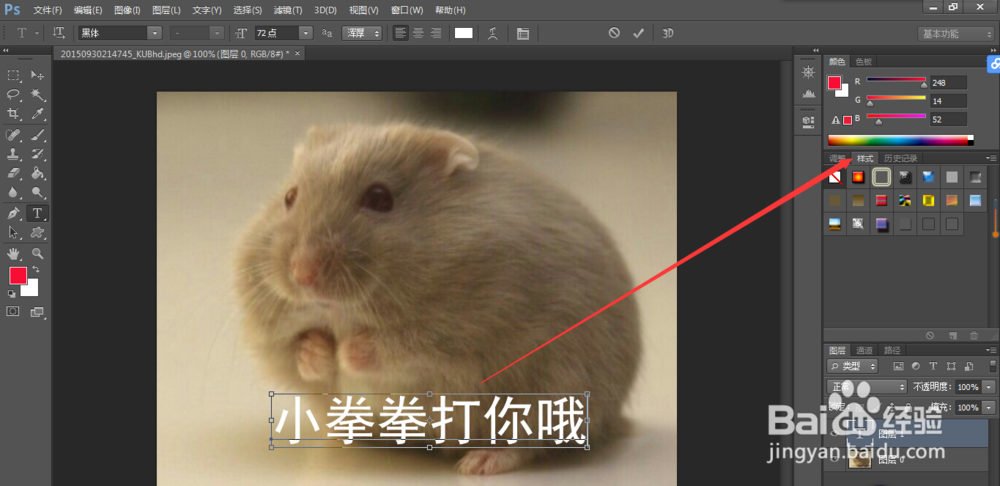
Task: Click text color swatch in options bar
Action: 464,33
